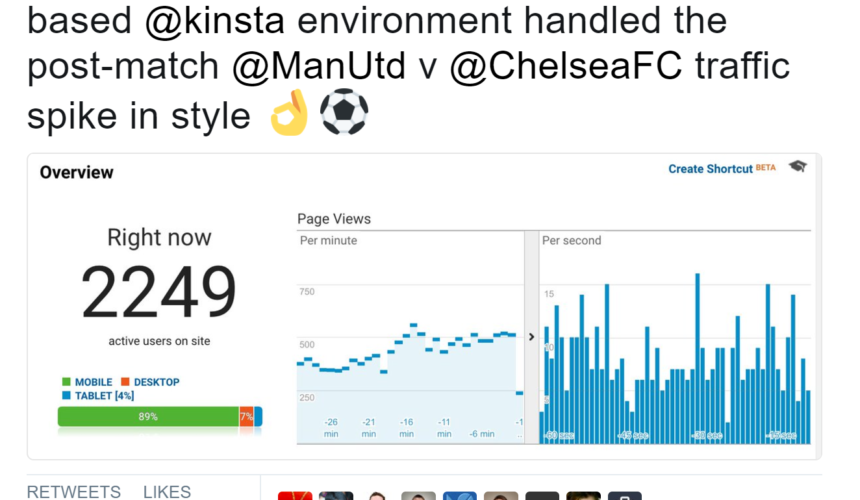Click the RETWEETS label below the tweet
Image resolution: width=860 pixels, height=500 pixels.
[x=73, y=492]
